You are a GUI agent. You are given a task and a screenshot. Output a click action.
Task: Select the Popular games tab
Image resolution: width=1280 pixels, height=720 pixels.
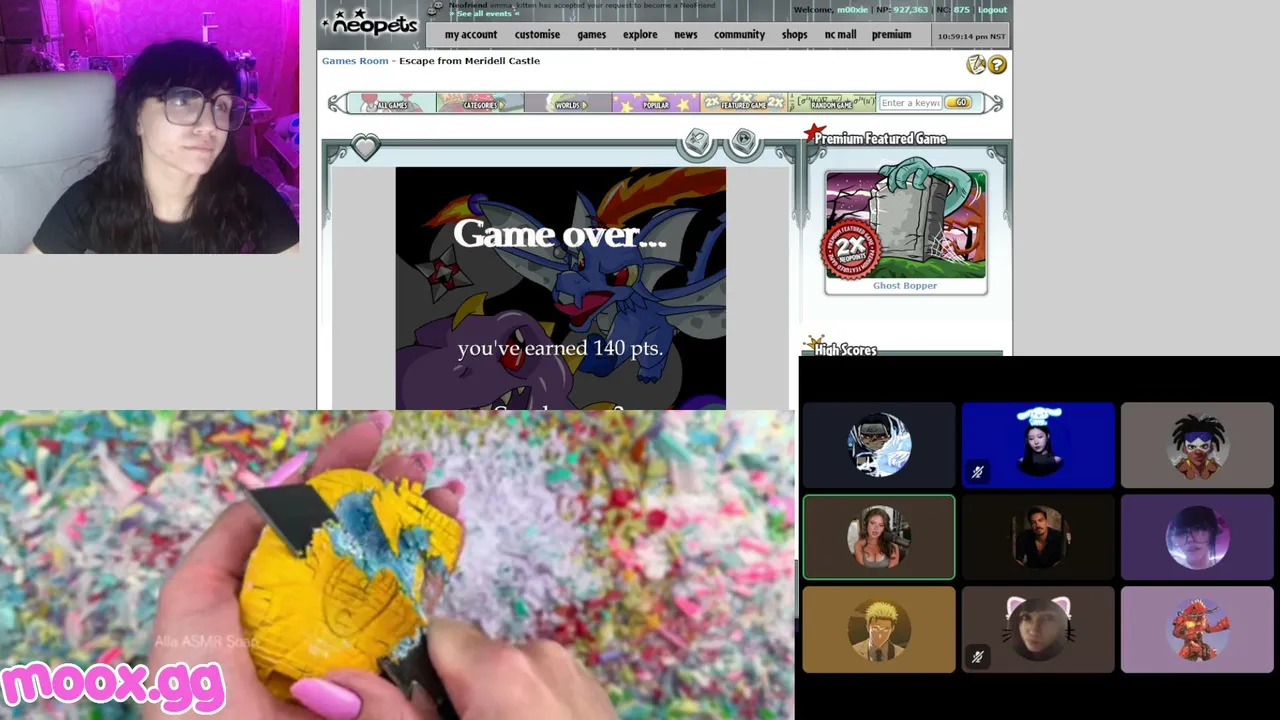[x=656, y=103]
